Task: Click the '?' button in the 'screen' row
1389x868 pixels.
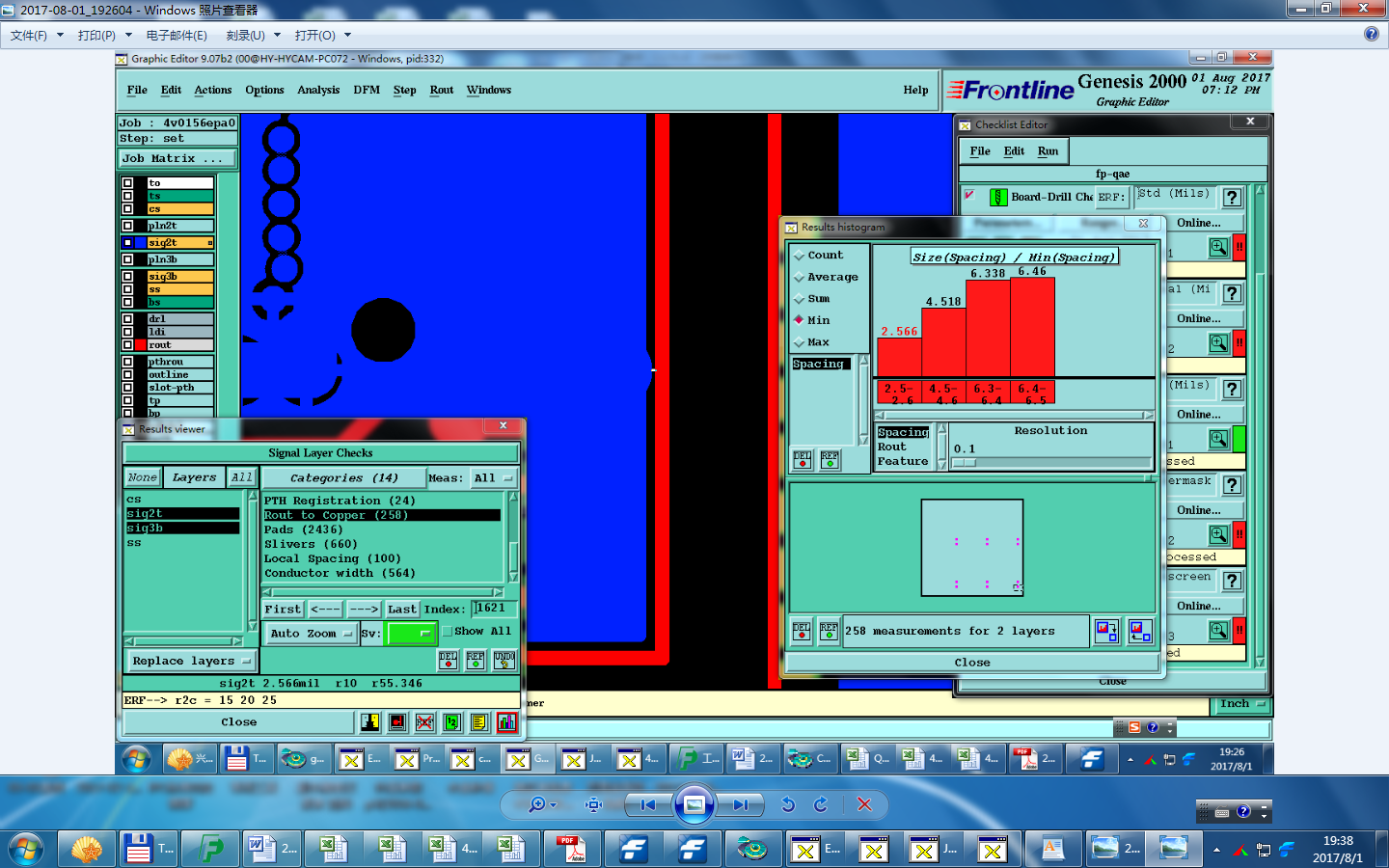Action: [x=1232, y=581]
